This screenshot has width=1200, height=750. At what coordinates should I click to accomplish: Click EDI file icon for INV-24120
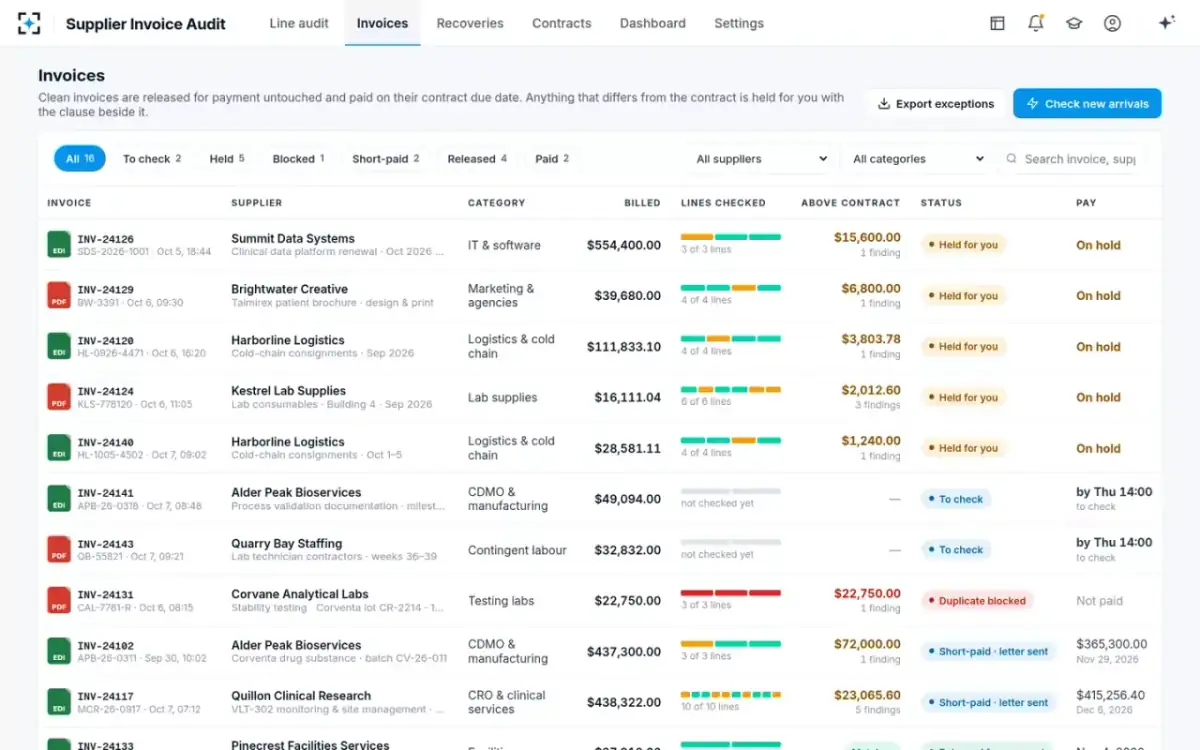pos(59,347)
